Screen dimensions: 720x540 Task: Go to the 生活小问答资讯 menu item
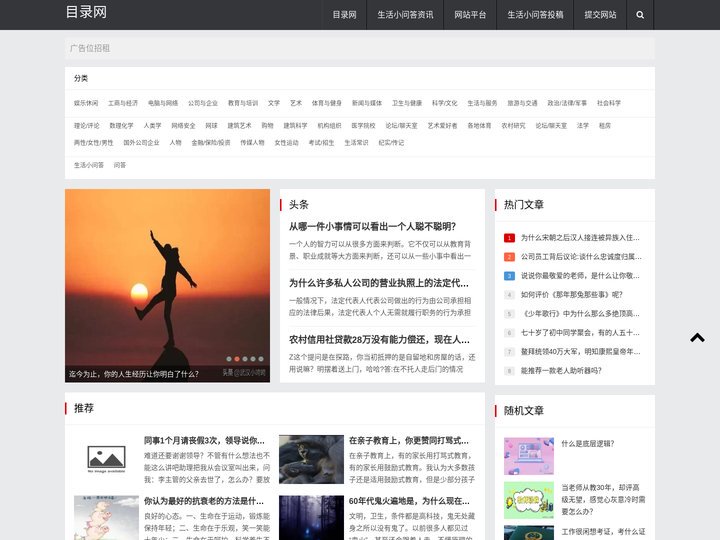point(405,15)
